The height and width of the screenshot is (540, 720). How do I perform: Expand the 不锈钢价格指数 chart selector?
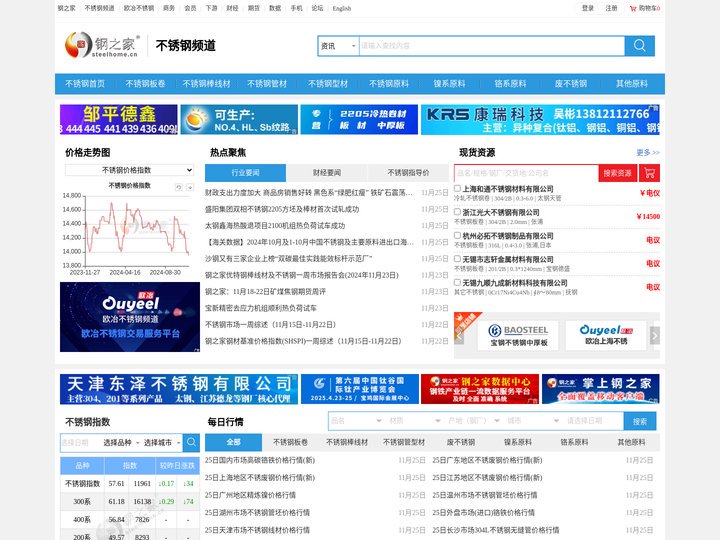[x=129, y=170]
